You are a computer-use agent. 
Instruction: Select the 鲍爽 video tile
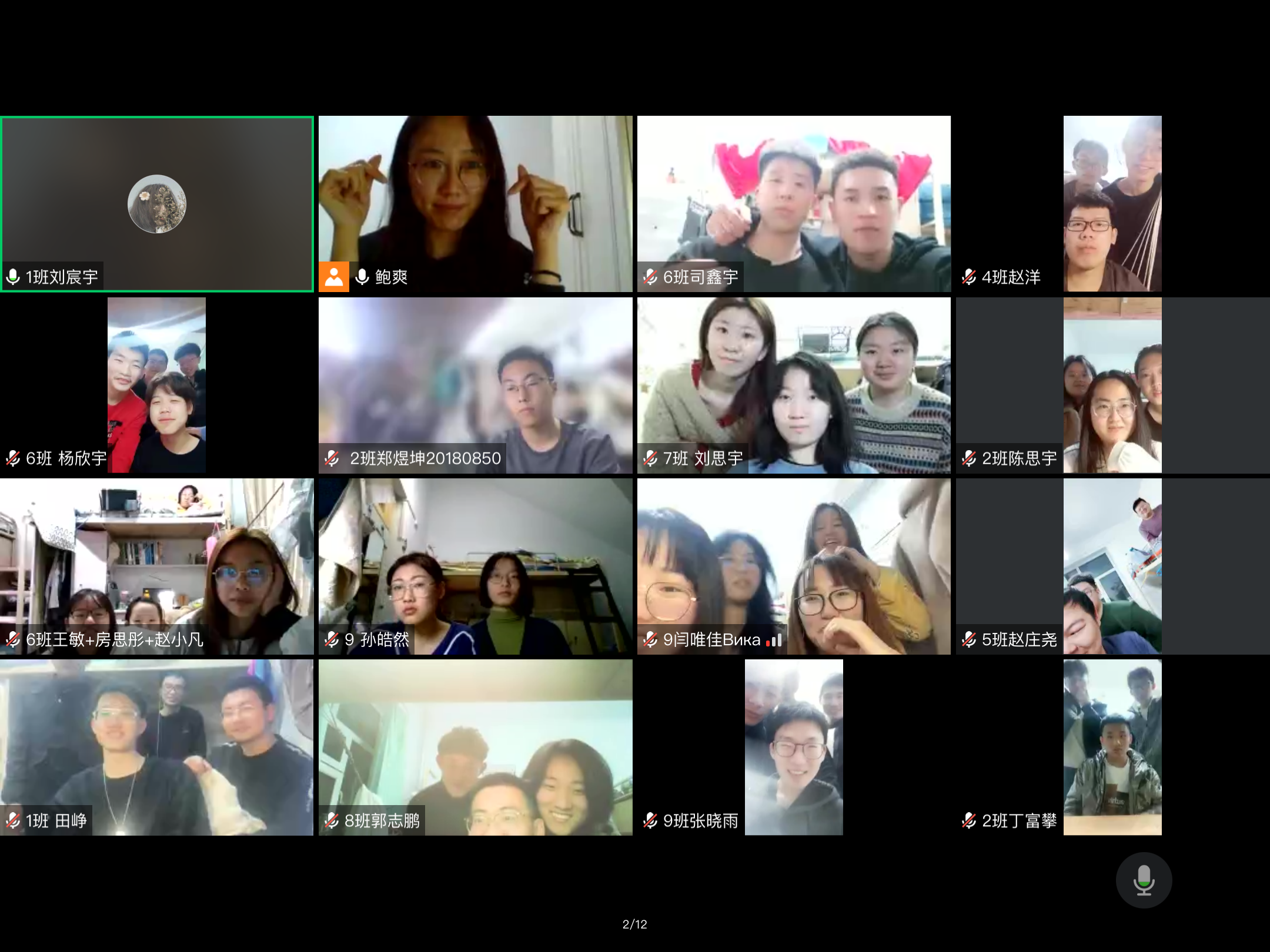point(476,204)
